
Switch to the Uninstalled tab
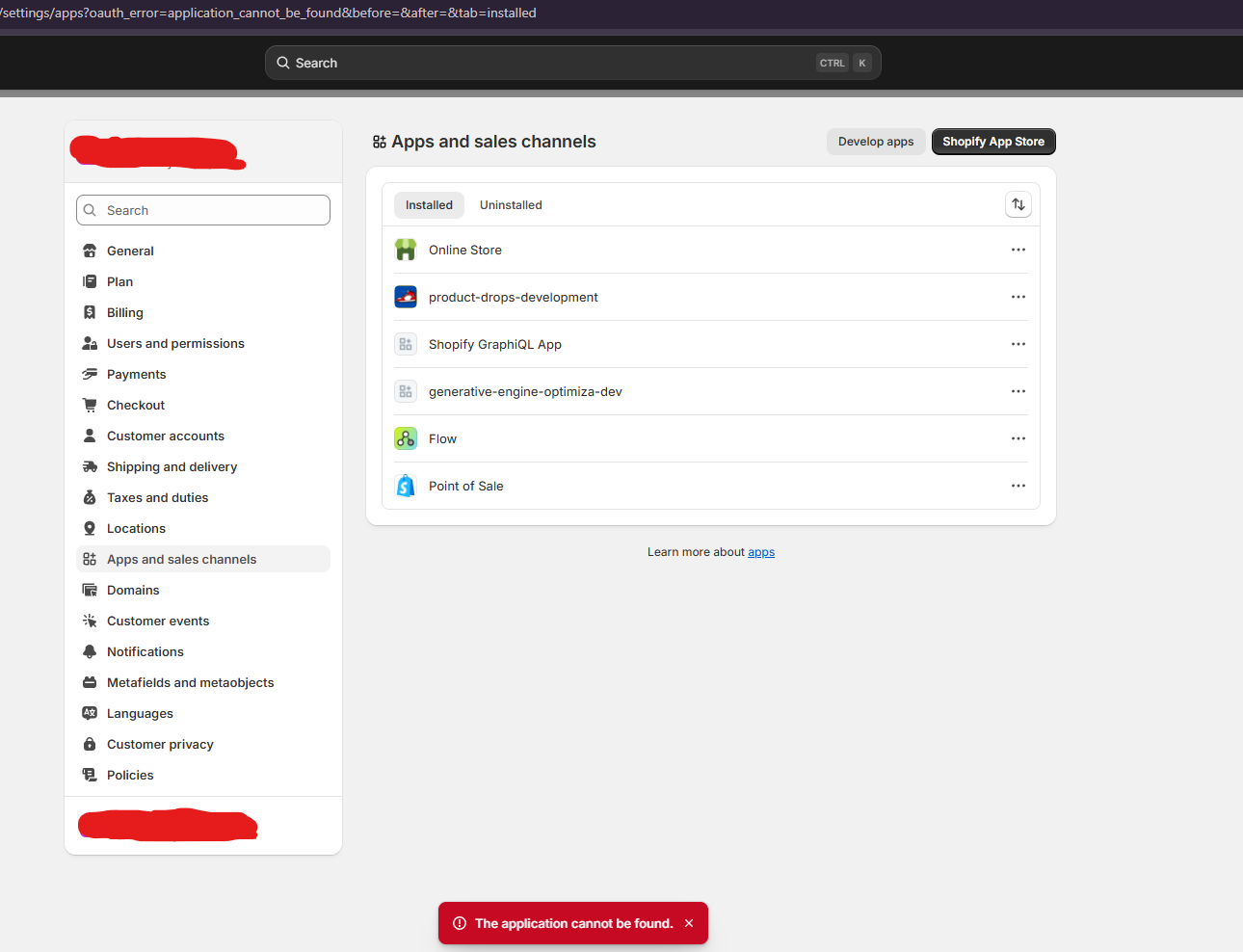[511, 205]
